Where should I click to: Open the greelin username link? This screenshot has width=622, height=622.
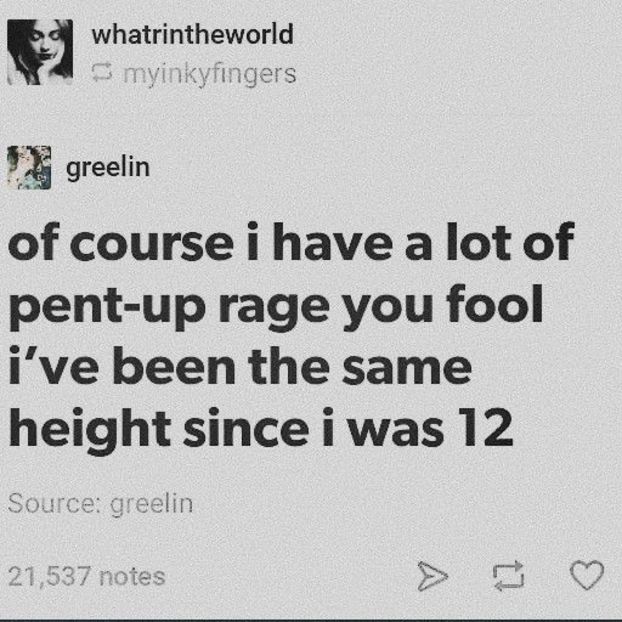(x=108, y=168)
